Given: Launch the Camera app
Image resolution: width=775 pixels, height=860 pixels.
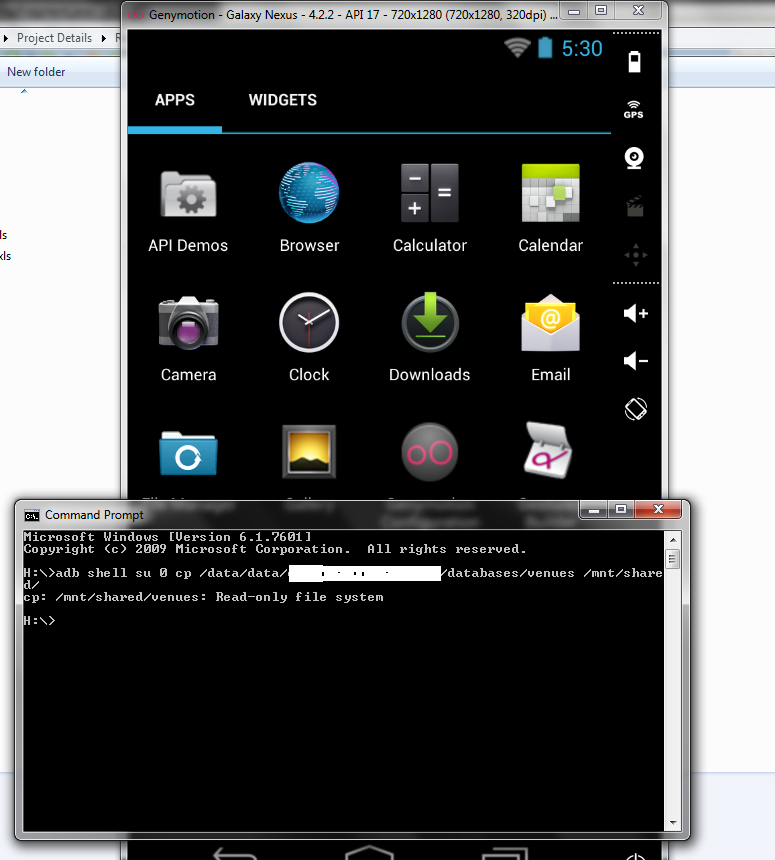Looking at the screenshot, I should point(188,338).
